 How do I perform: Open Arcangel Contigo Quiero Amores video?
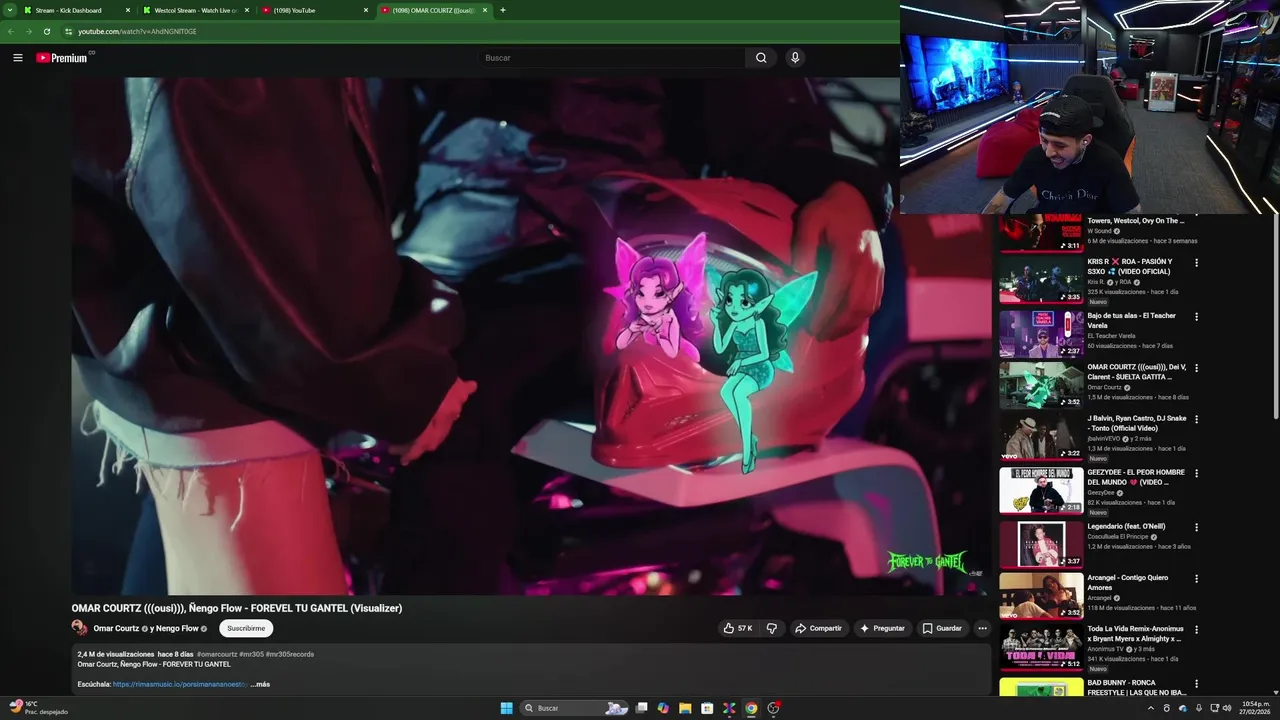pyautogui.click(x=1041, y=595)
